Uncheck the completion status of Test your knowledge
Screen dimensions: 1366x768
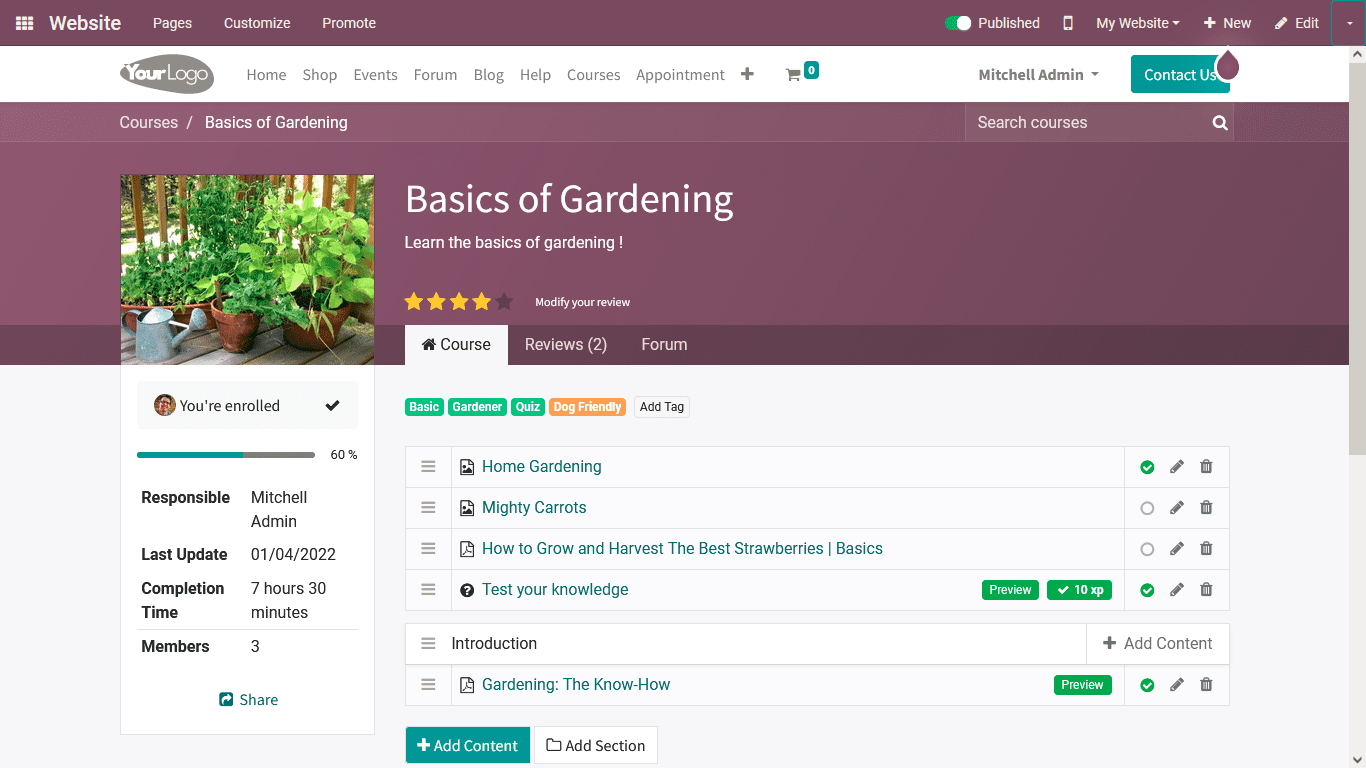(x=1146, y=589)
